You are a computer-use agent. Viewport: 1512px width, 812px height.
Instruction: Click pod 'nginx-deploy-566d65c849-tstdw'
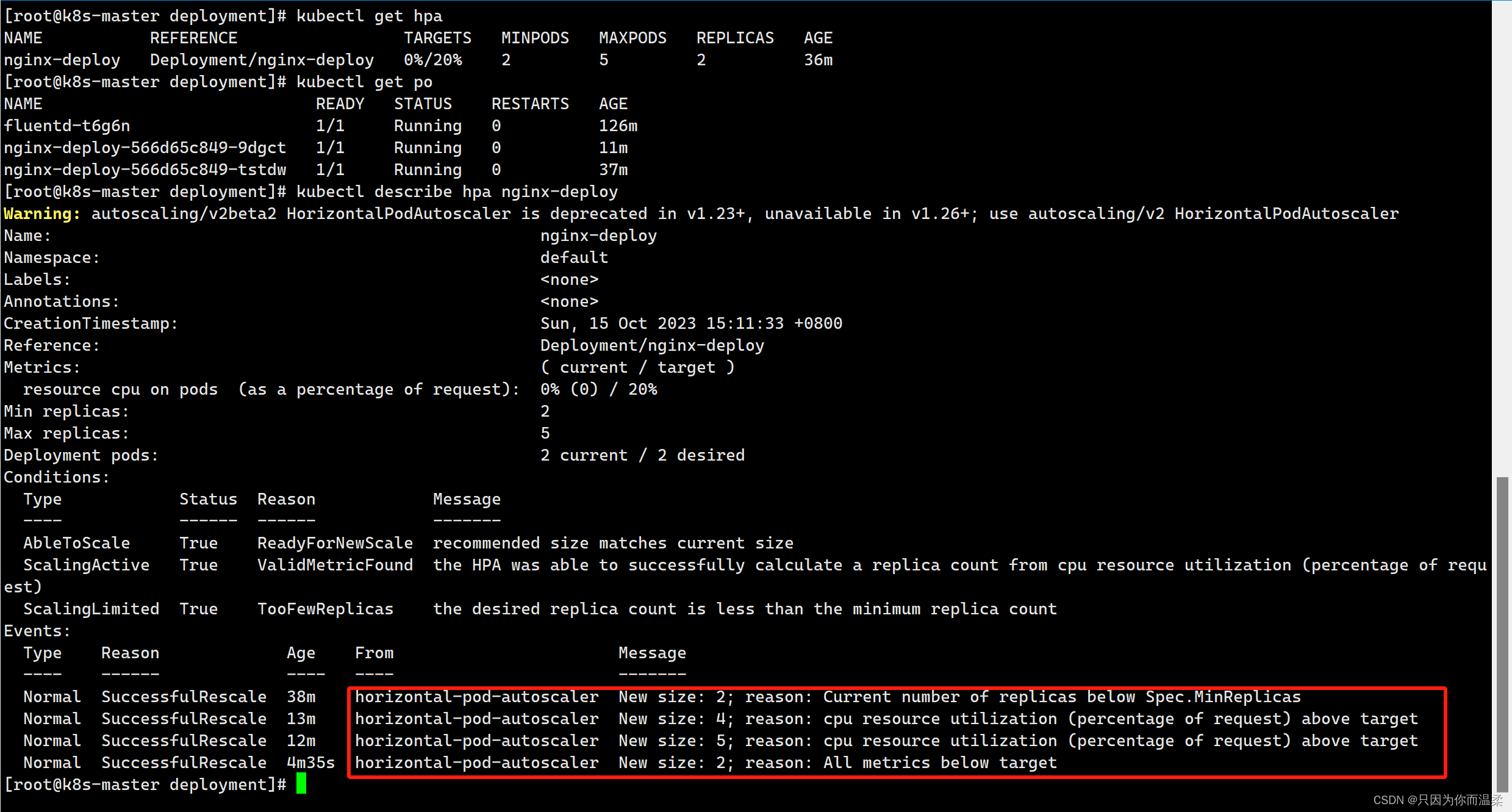[x=145, y=170]
